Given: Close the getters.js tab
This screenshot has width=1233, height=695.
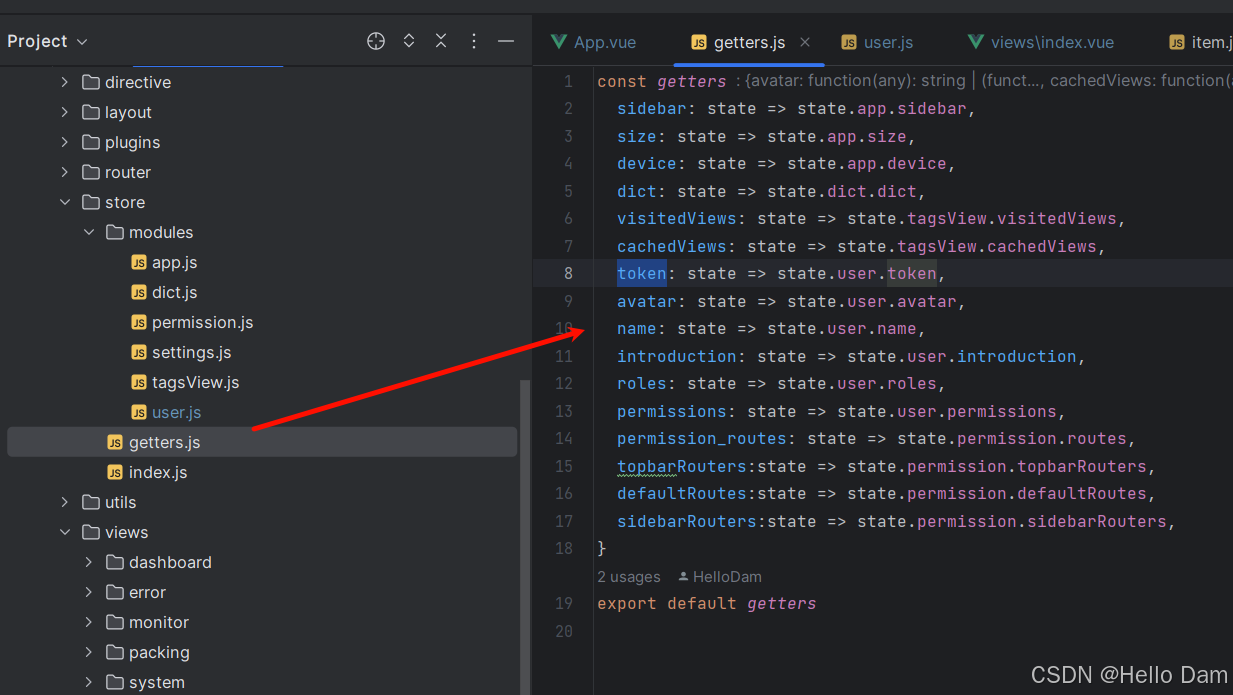Looking at the screenshot, I should click(805, 42).
